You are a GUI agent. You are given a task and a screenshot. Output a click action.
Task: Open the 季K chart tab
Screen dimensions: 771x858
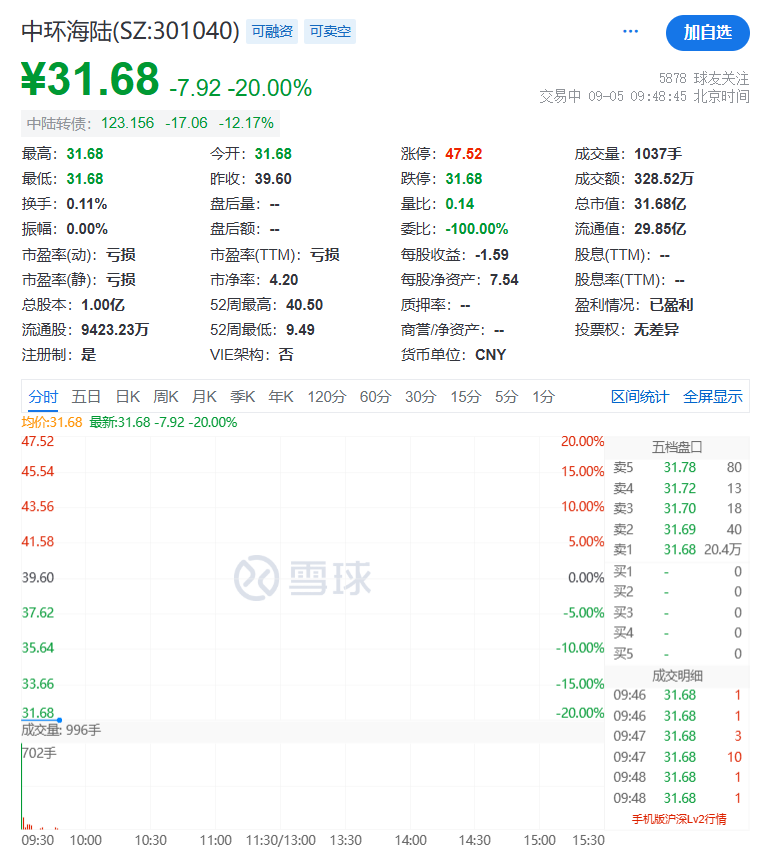click(x=243, y=397)
